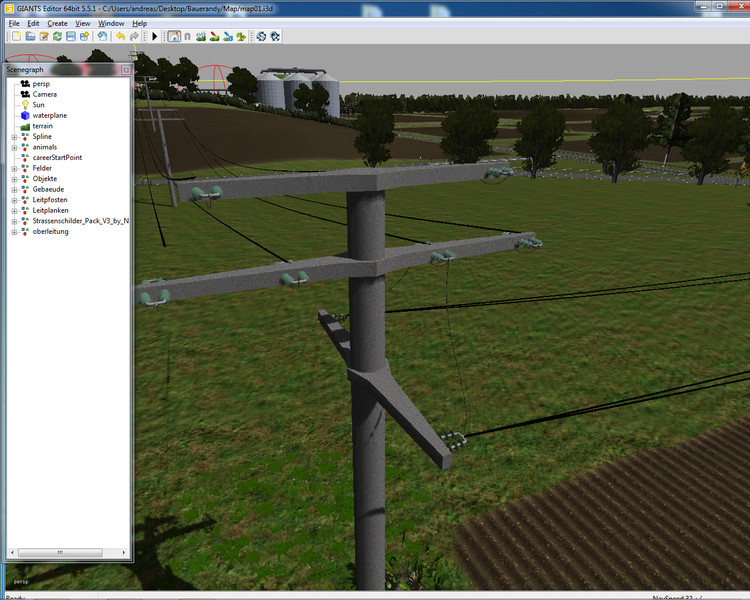750x600 pixels.
Task: Expand the Objekte group
Action: tap(14, 179)
